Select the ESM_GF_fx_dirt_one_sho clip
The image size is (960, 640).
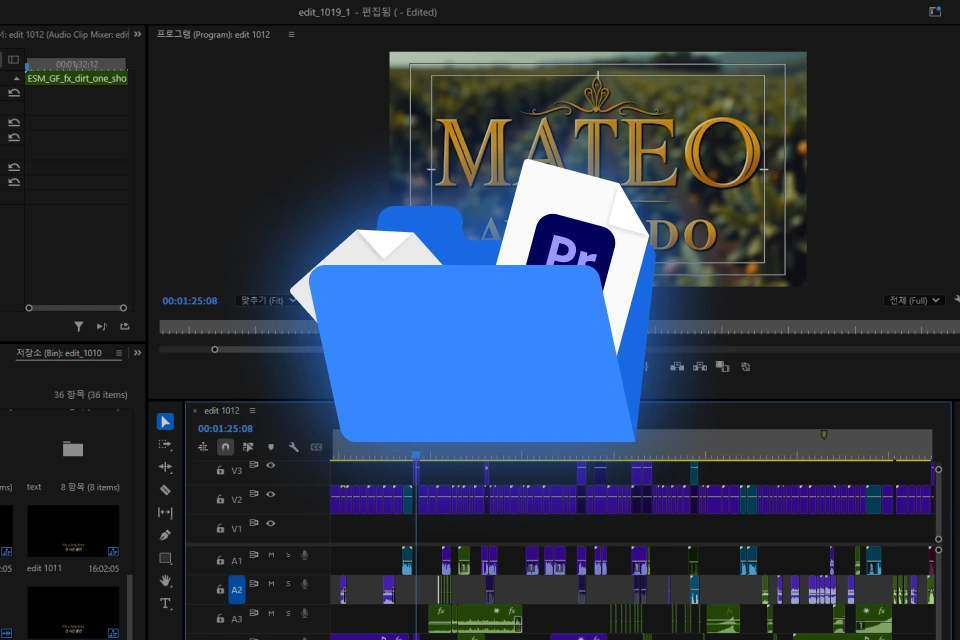(x=77, y=78)
